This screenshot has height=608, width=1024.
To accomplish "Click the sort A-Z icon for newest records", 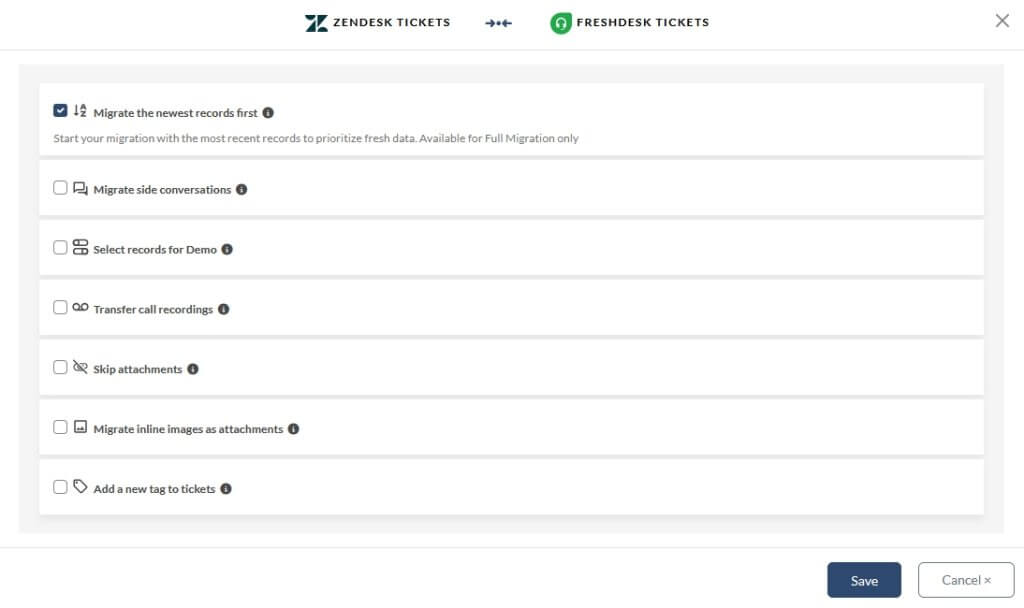I will point(80,110).
